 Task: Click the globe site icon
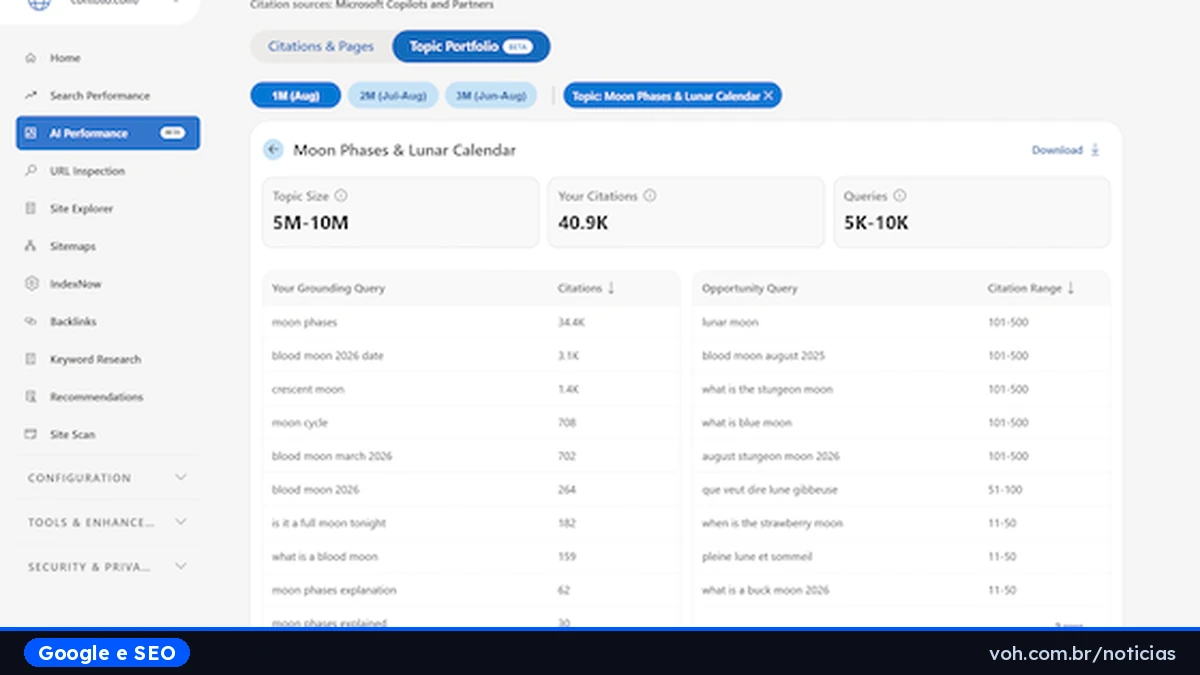[38, 4]
